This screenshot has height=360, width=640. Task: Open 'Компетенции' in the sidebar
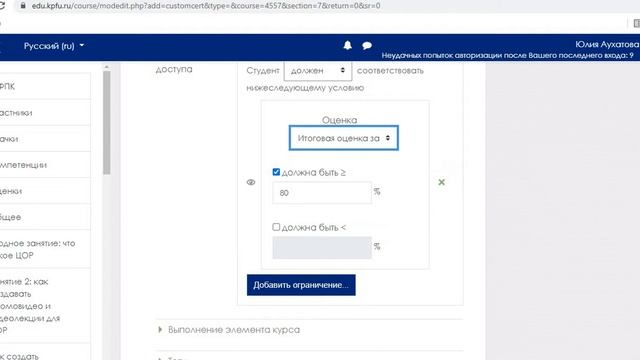[x=45, y=165]
